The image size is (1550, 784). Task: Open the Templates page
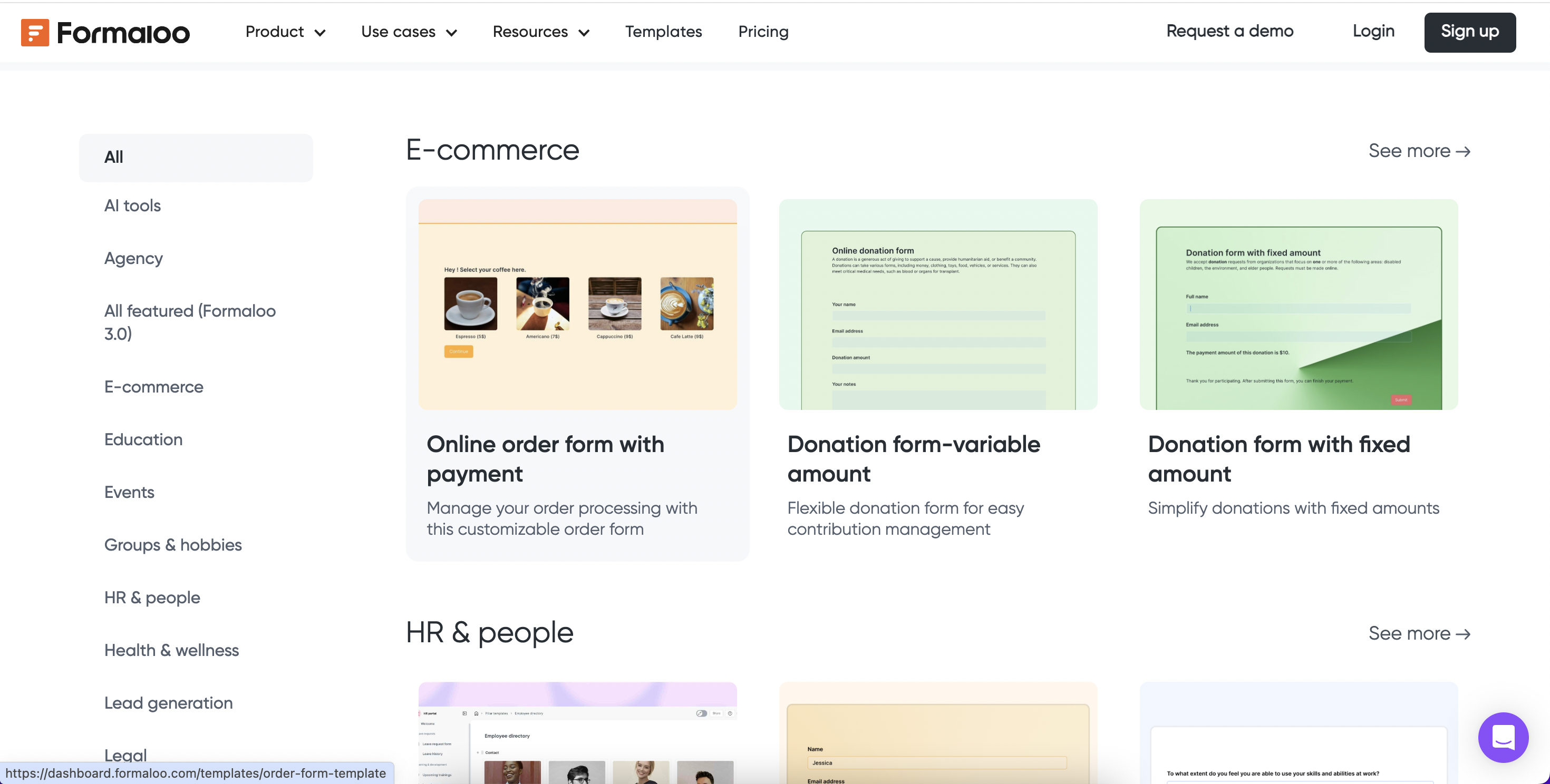click(x=663, y=32)
